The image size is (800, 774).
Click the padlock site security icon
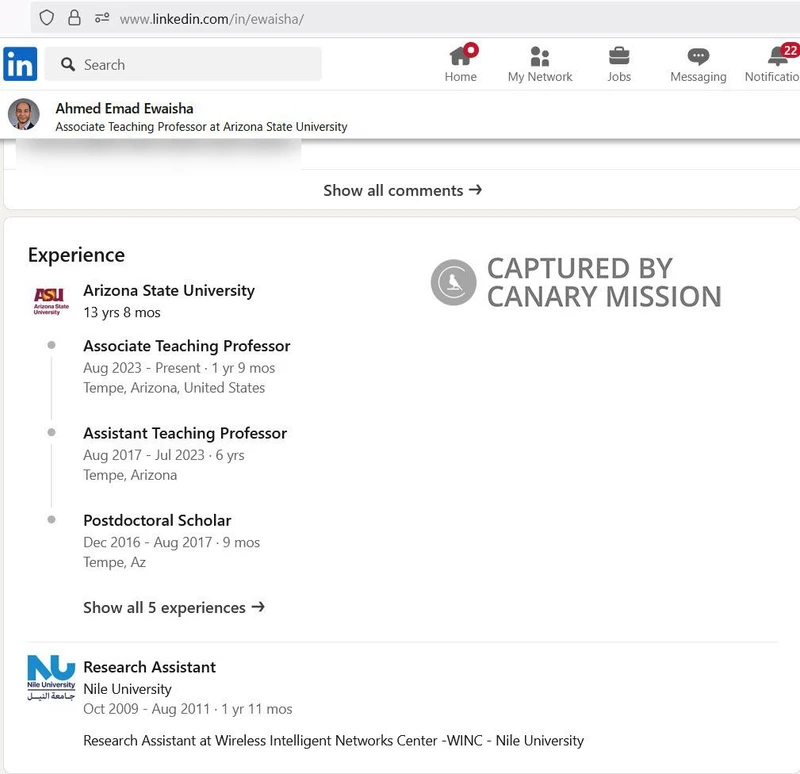coord(74,18)
